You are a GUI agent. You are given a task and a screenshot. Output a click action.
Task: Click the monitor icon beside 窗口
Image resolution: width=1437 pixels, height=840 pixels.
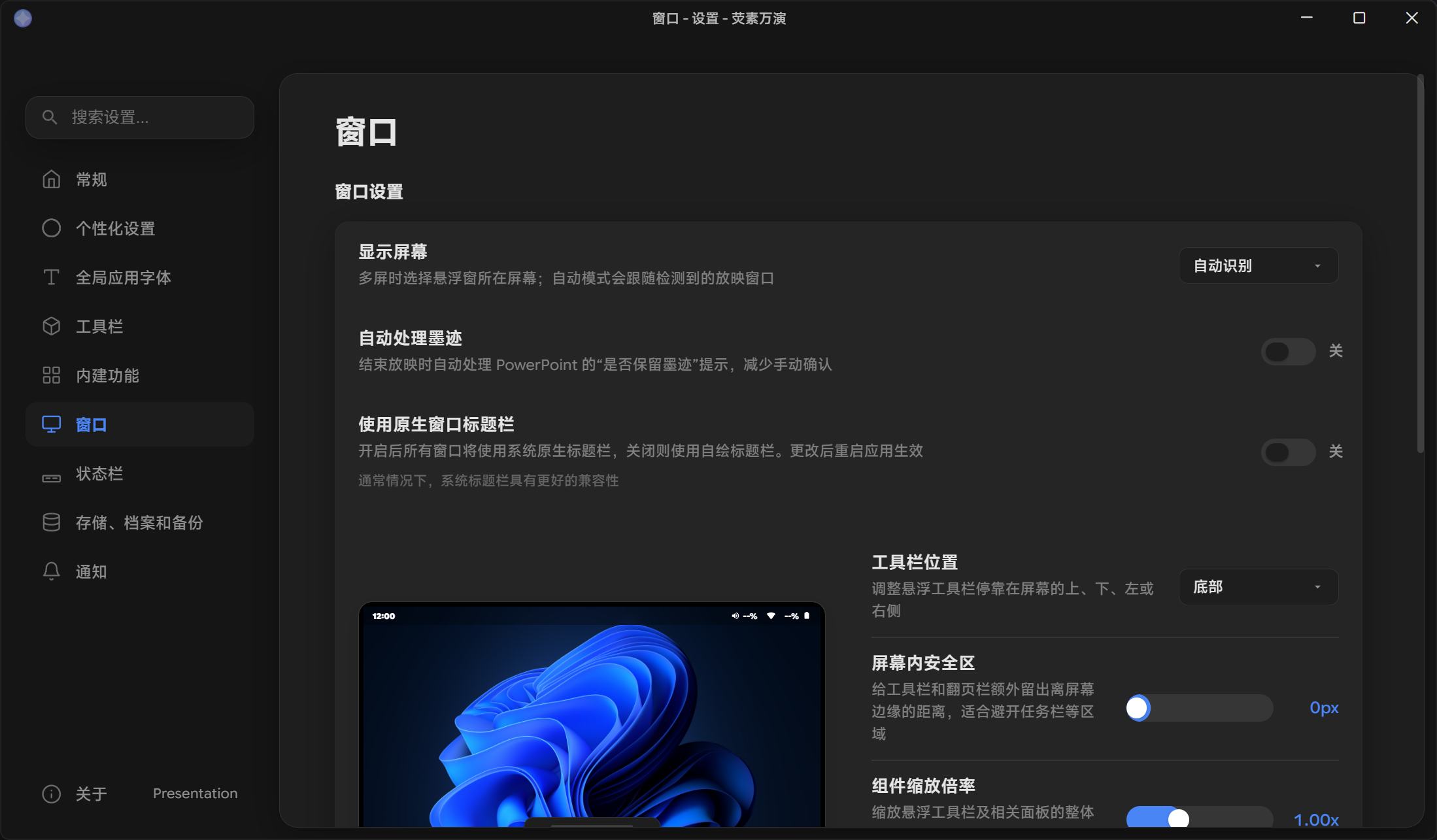point(51,424)
